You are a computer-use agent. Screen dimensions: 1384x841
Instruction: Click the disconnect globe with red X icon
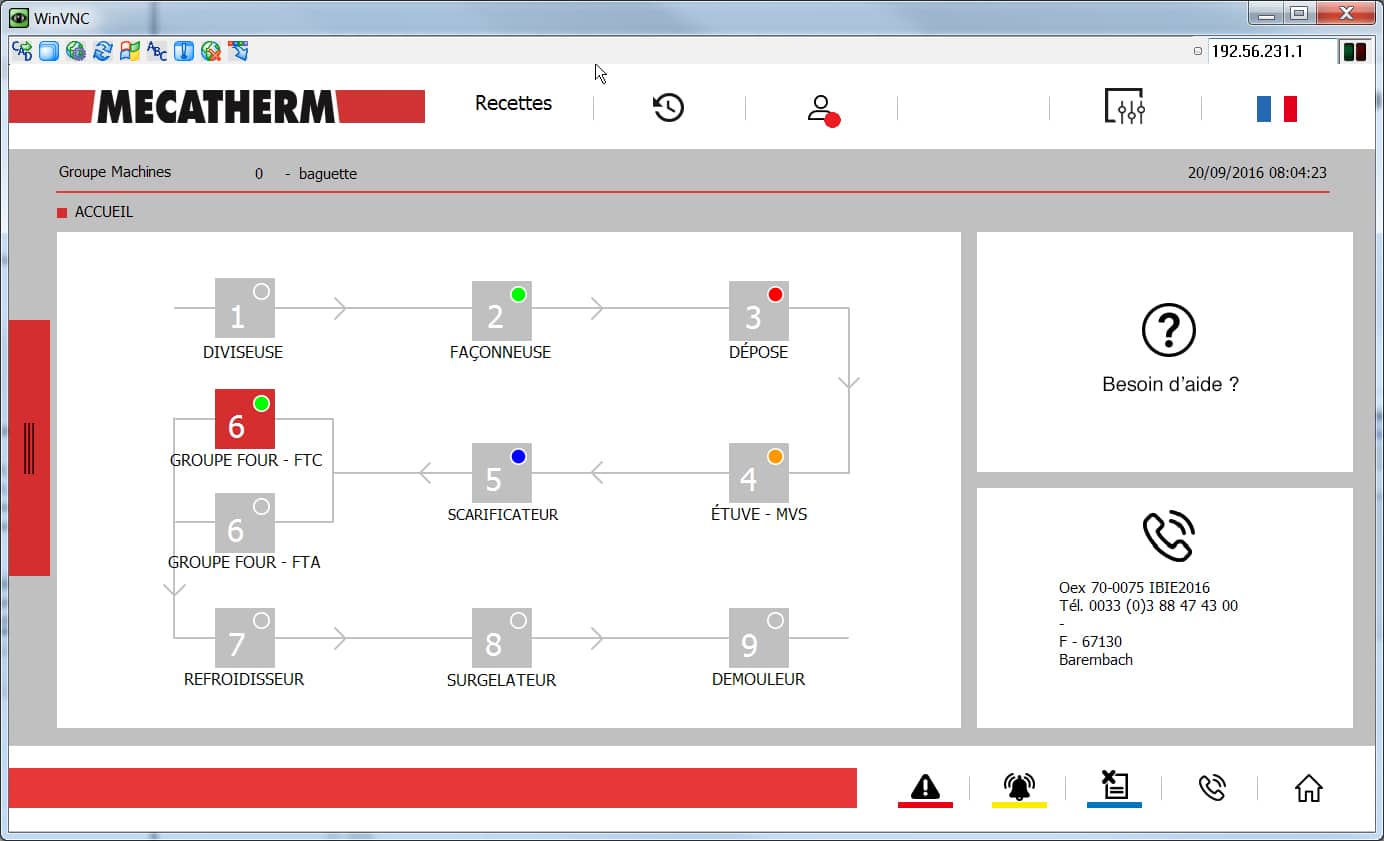(211, 51)
